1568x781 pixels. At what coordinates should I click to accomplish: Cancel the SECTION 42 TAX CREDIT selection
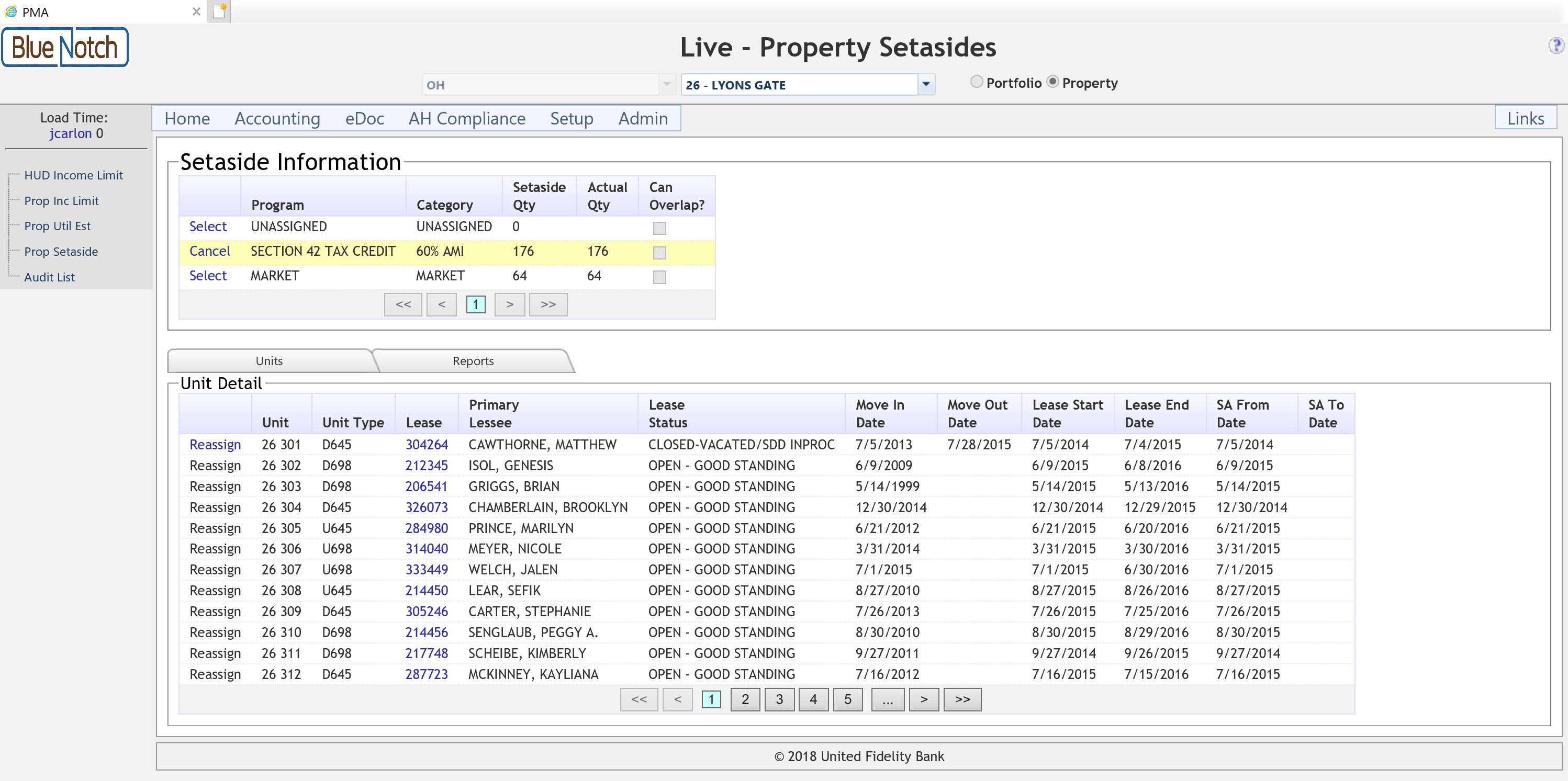click(209, 251)
